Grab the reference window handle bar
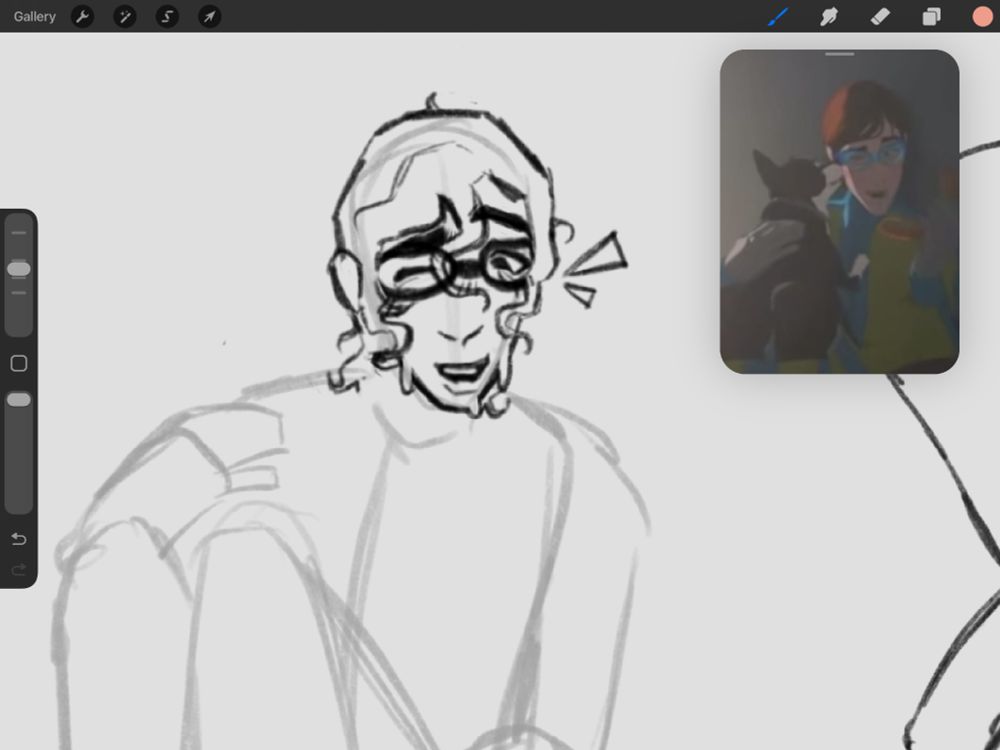This screenshot has height=750, width=1000. [839, 54]
